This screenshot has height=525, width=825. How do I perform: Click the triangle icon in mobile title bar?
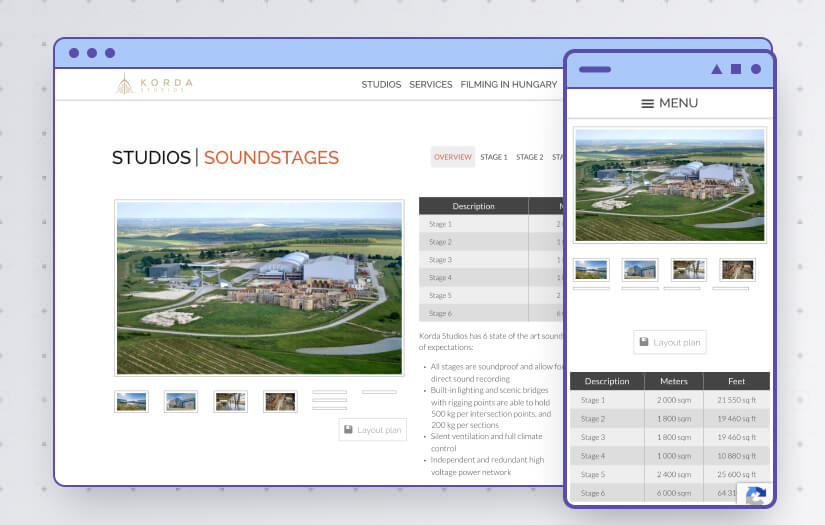coord(717,69)
